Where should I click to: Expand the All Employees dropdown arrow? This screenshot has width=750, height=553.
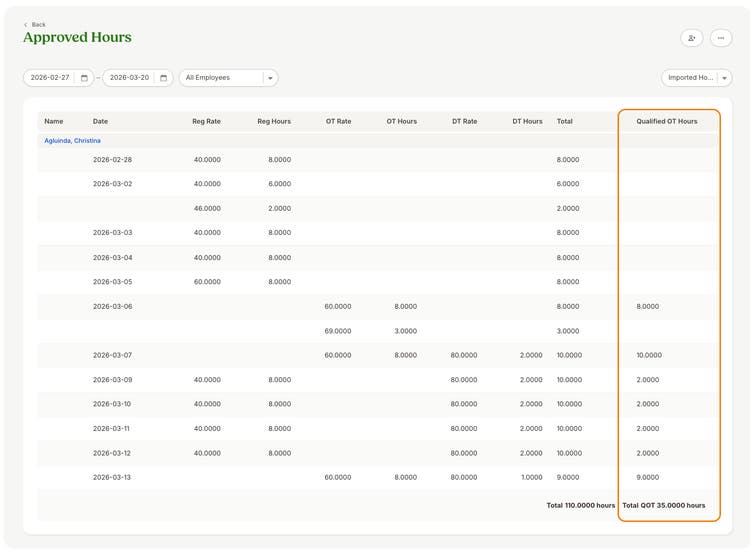270,78
